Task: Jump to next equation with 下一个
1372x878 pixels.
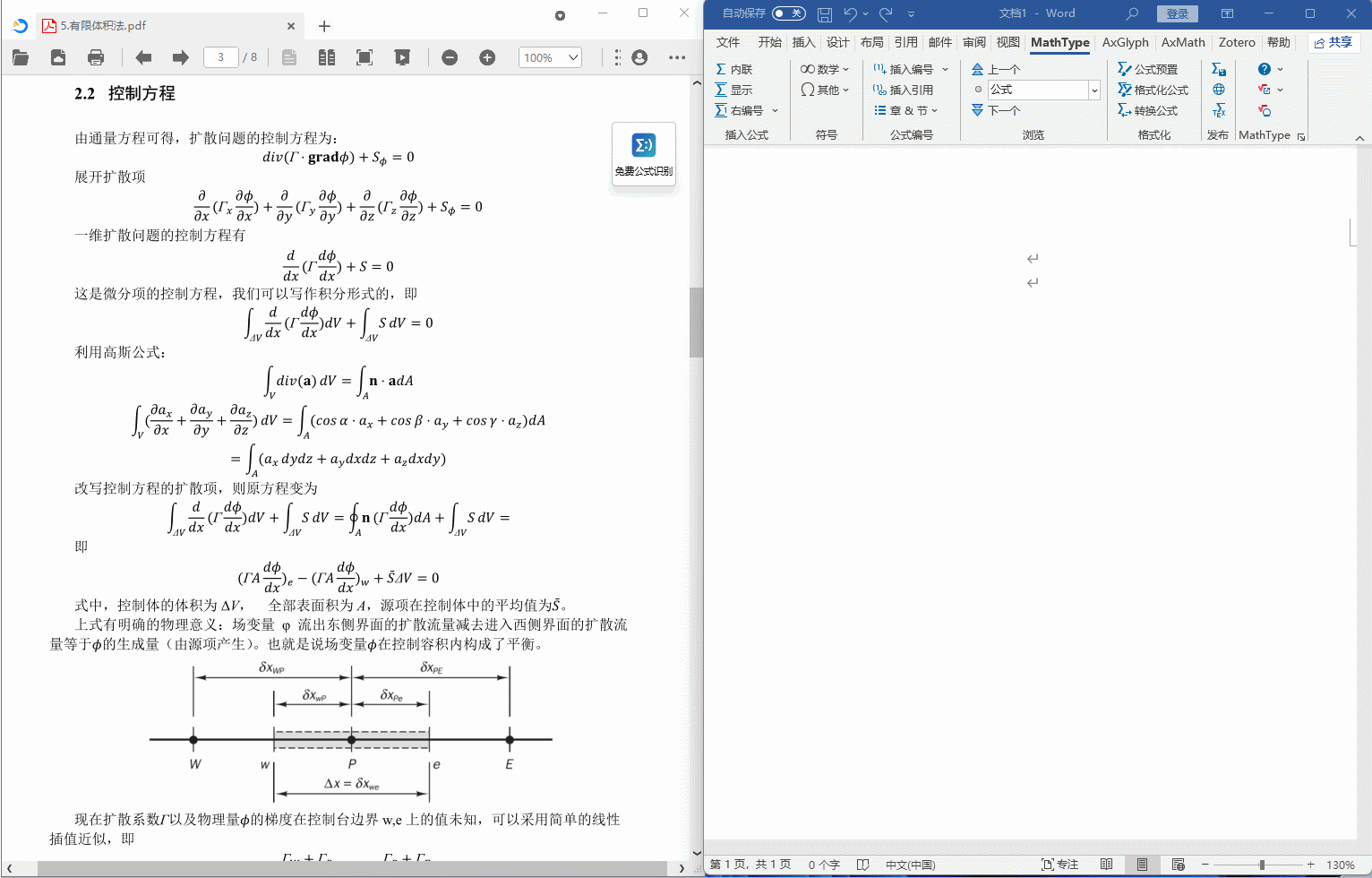Action: pyautogui.click(x=996, y=110)
